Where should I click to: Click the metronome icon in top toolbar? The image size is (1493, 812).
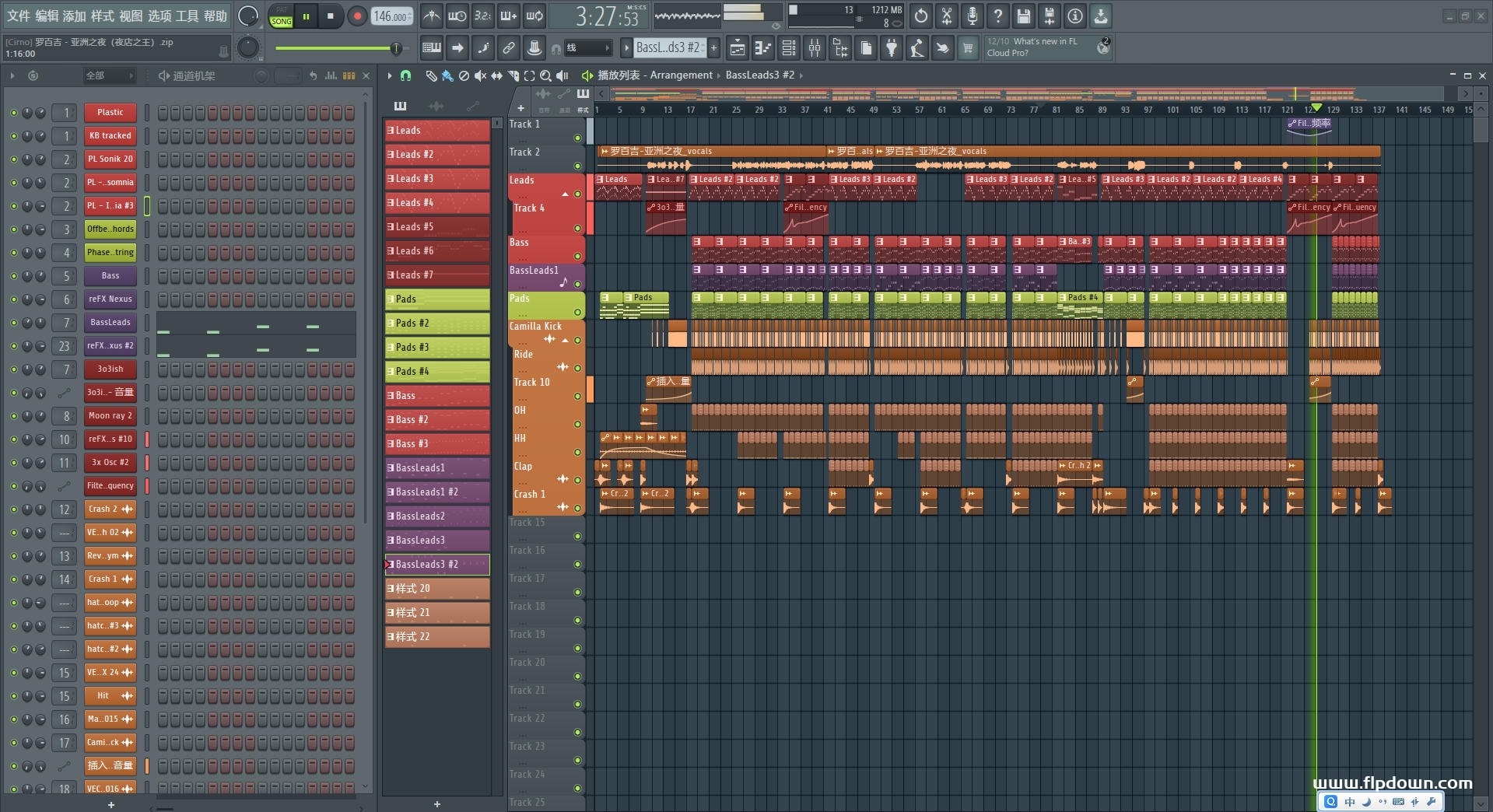tap(431, 16)
